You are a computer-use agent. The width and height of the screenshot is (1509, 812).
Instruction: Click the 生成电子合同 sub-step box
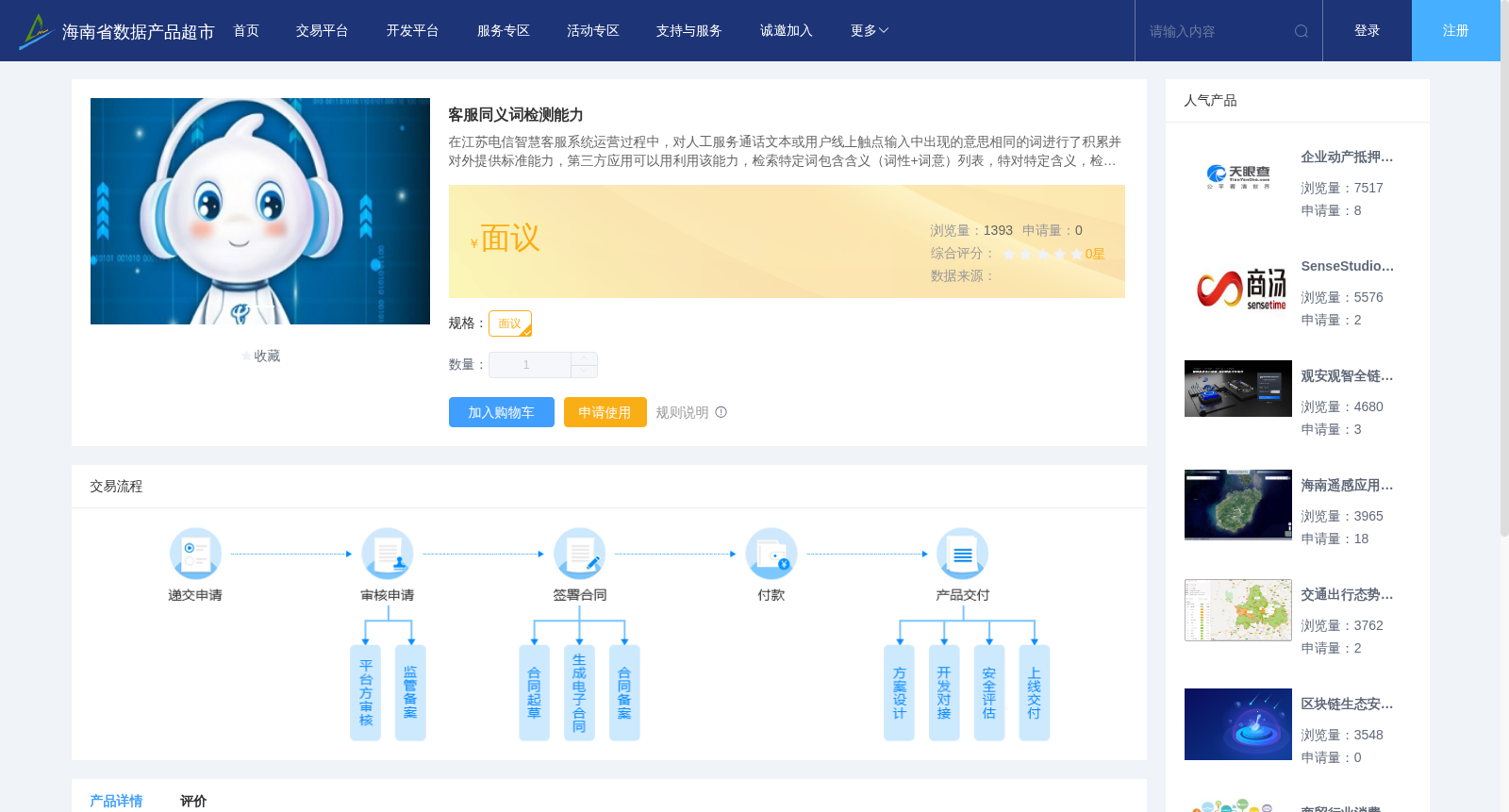coord(579,693)
